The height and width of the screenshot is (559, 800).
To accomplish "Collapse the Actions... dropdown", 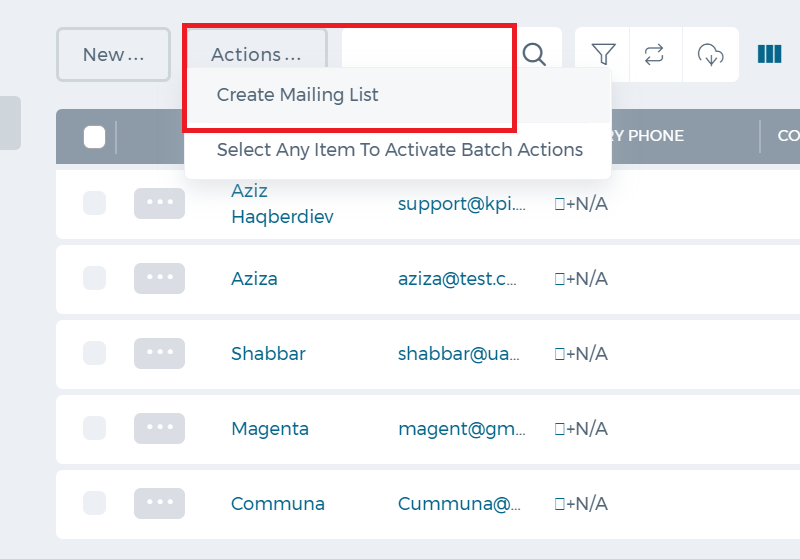I will 256,55.
